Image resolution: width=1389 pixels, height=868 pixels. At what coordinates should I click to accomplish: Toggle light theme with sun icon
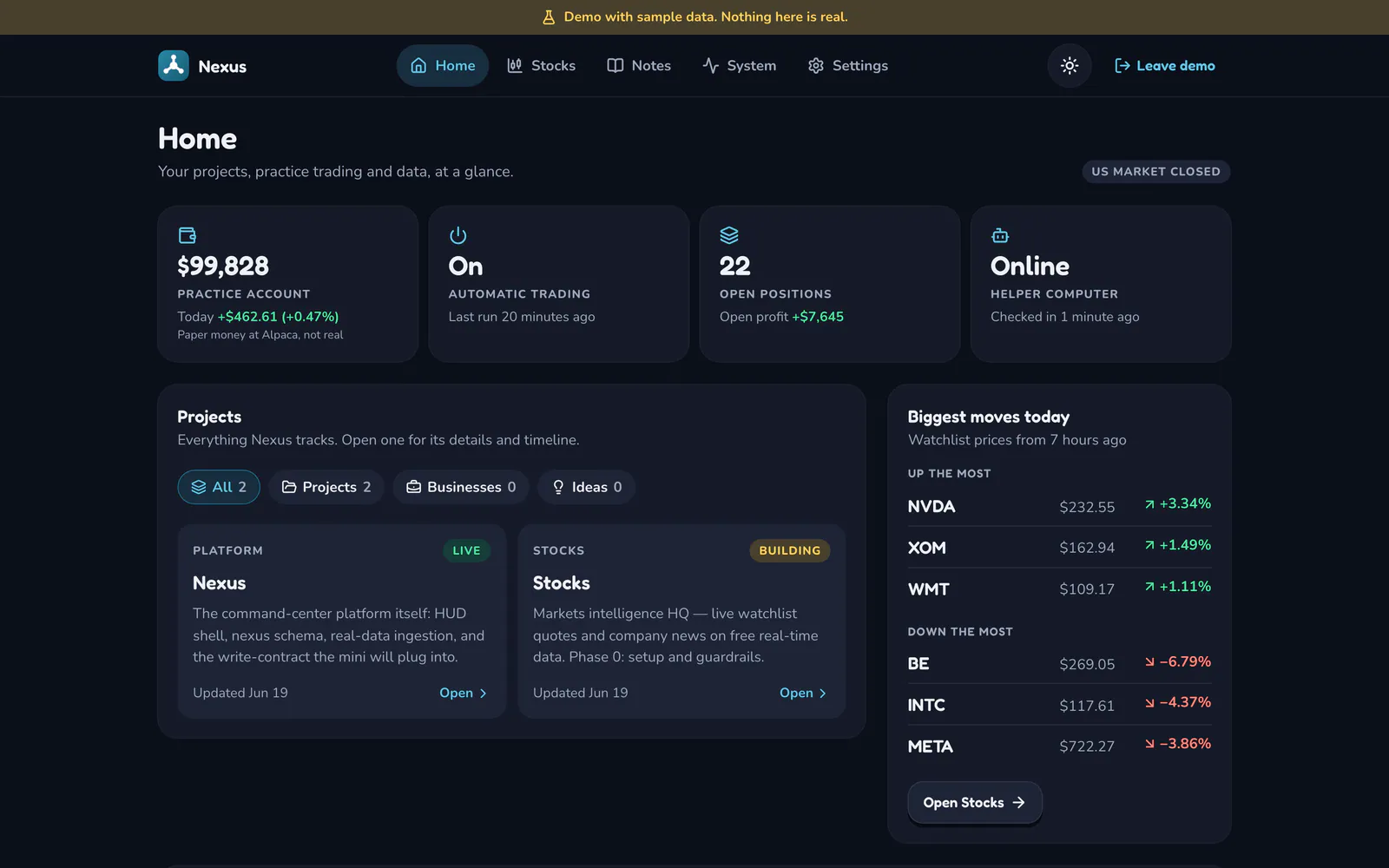pyautogui.click(x=1070, y=66)
